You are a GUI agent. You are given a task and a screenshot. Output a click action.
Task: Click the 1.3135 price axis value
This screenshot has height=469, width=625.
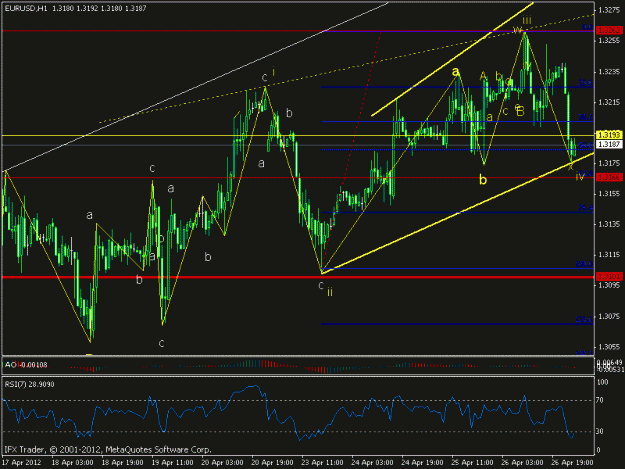pyautogui.click(x=610, y=224)
